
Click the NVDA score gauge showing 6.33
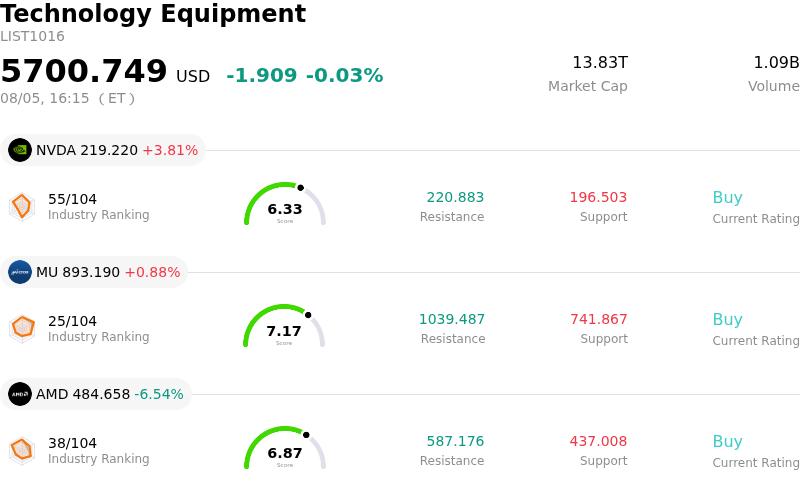285,204
